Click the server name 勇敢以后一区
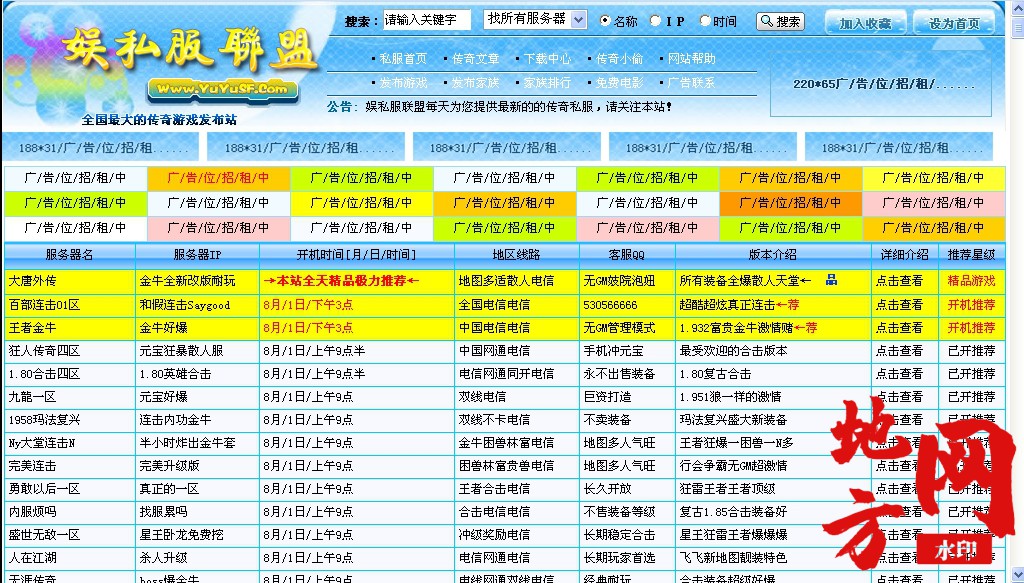This screenshot has width=1024, height=583. tap(44, 489)
